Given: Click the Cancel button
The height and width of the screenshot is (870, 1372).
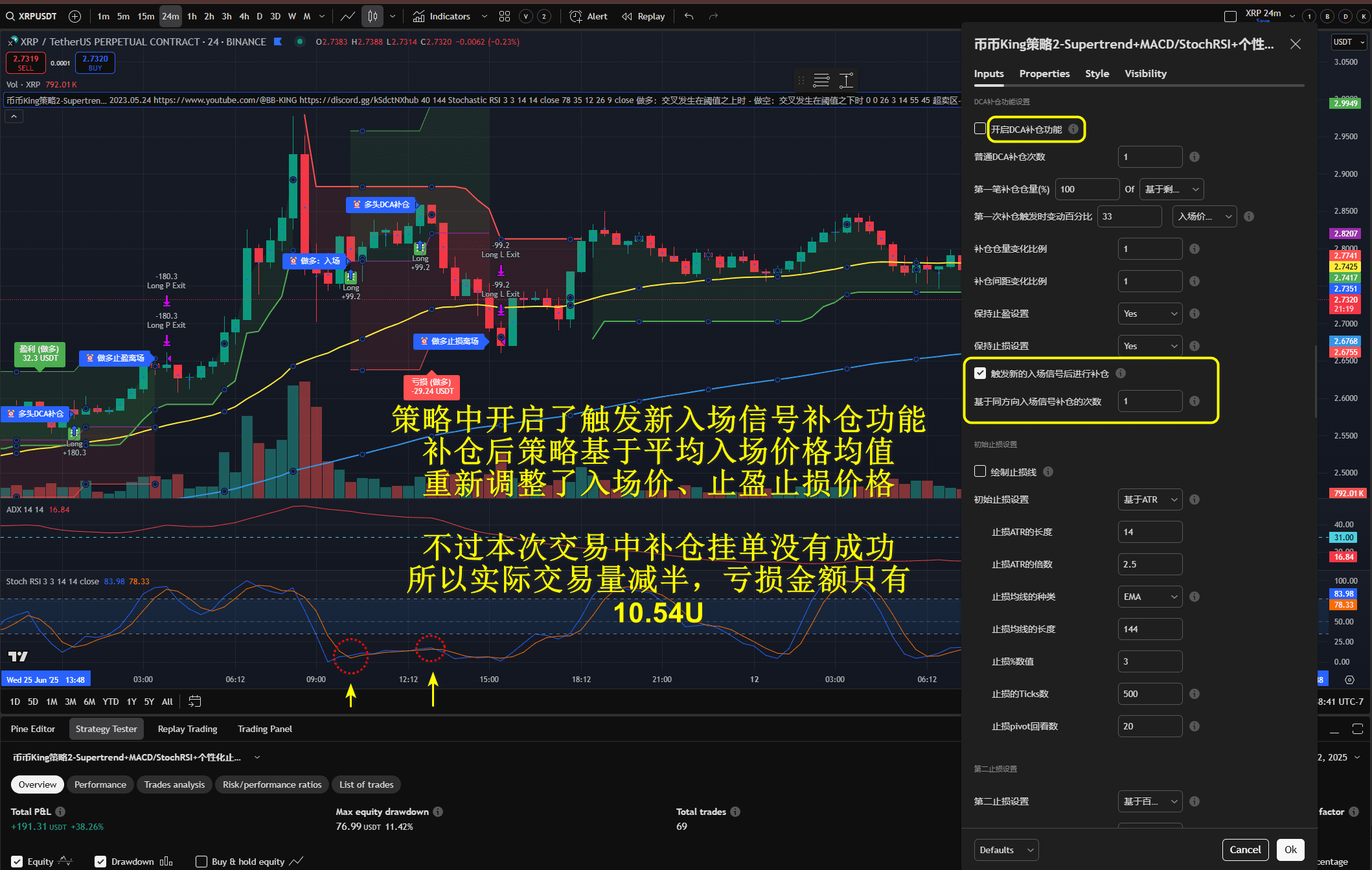Looking at the screenshot, I should (1244, 849).
